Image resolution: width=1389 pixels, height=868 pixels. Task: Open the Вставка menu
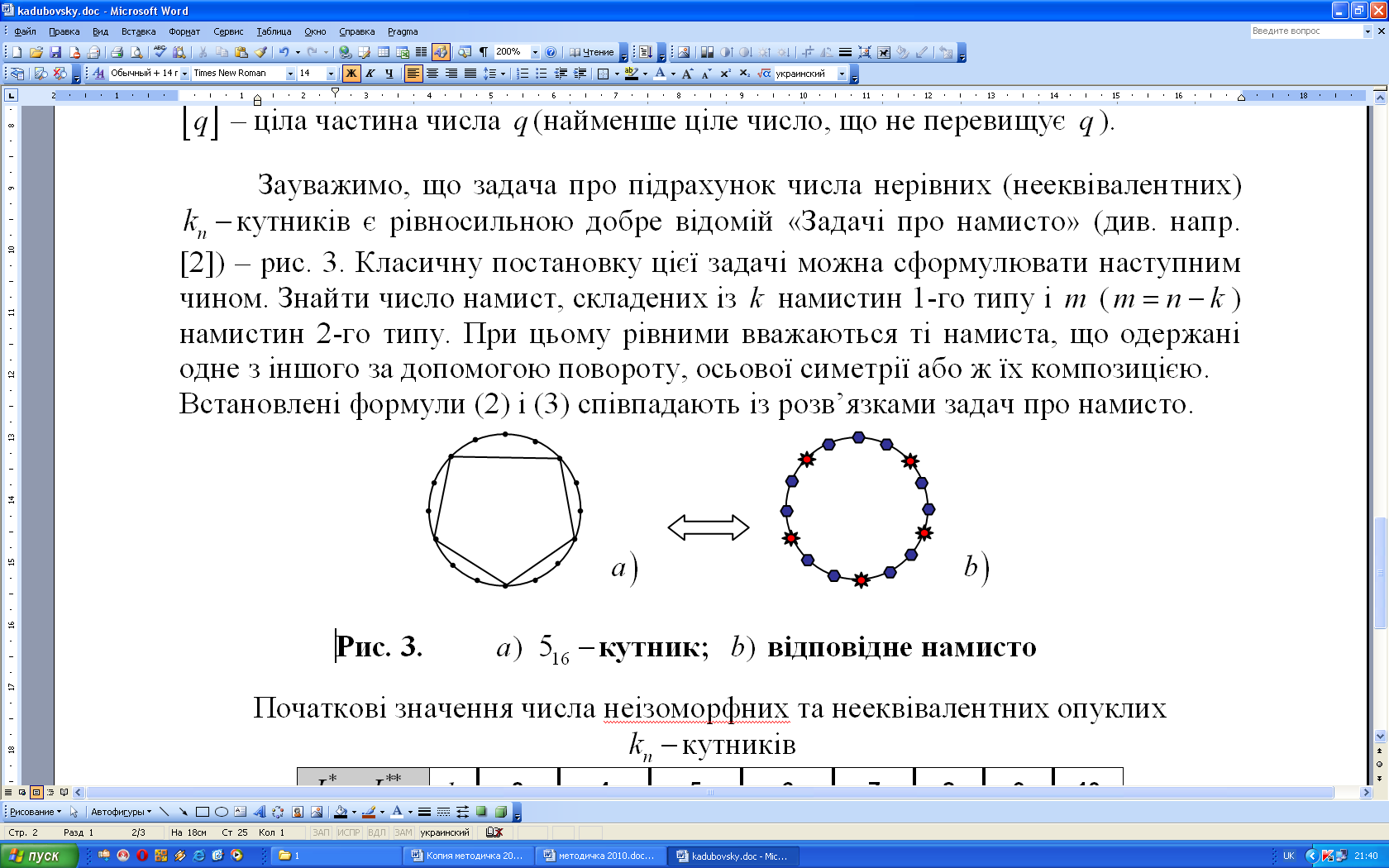(x=138, y=31)
